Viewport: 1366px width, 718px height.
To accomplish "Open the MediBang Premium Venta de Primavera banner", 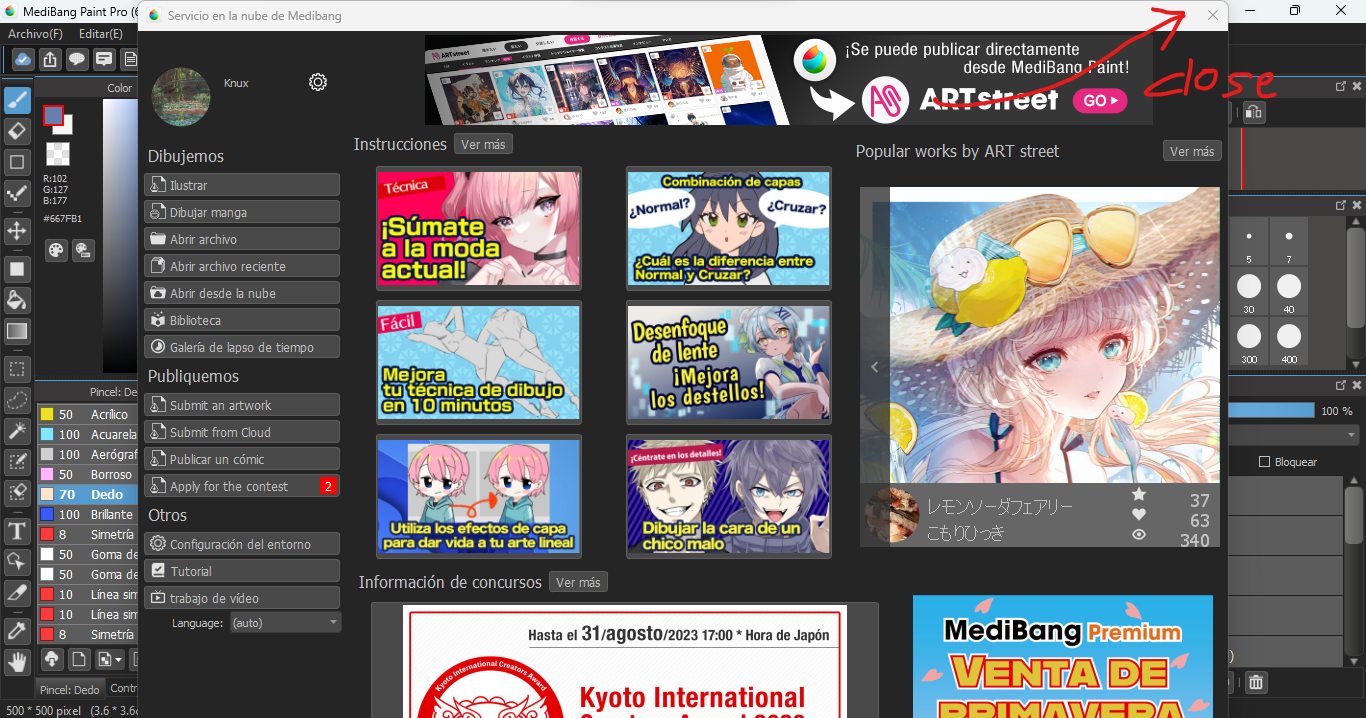I will (x=1063, y=656).
